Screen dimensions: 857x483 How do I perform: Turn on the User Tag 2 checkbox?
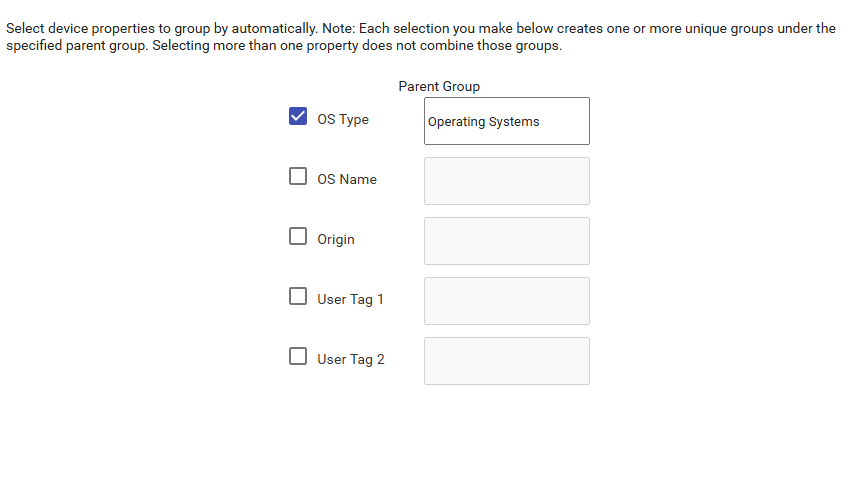pos(298,357)
